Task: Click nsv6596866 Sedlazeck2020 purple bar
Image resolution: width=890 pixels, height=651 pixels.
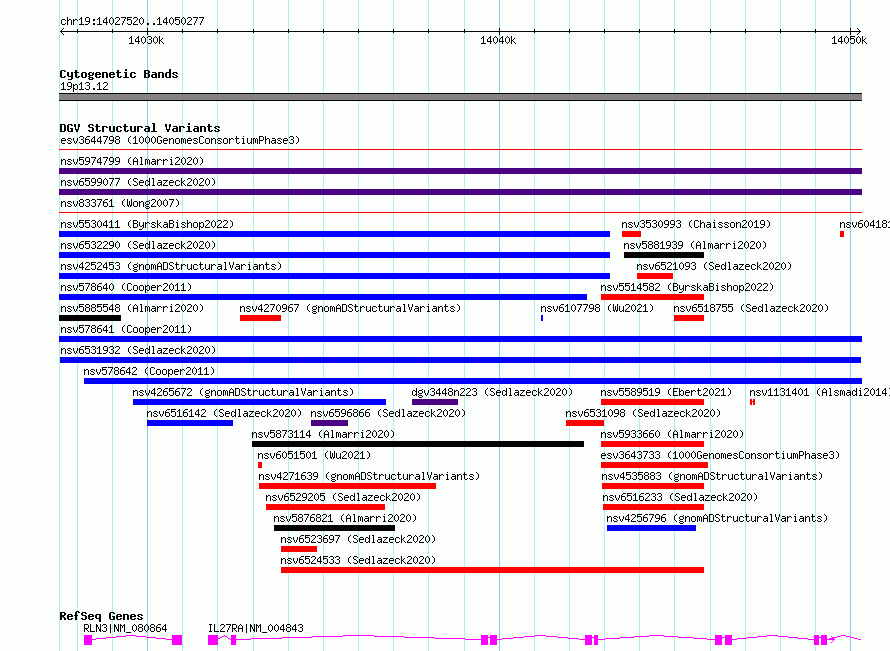Action: [329, 423]
